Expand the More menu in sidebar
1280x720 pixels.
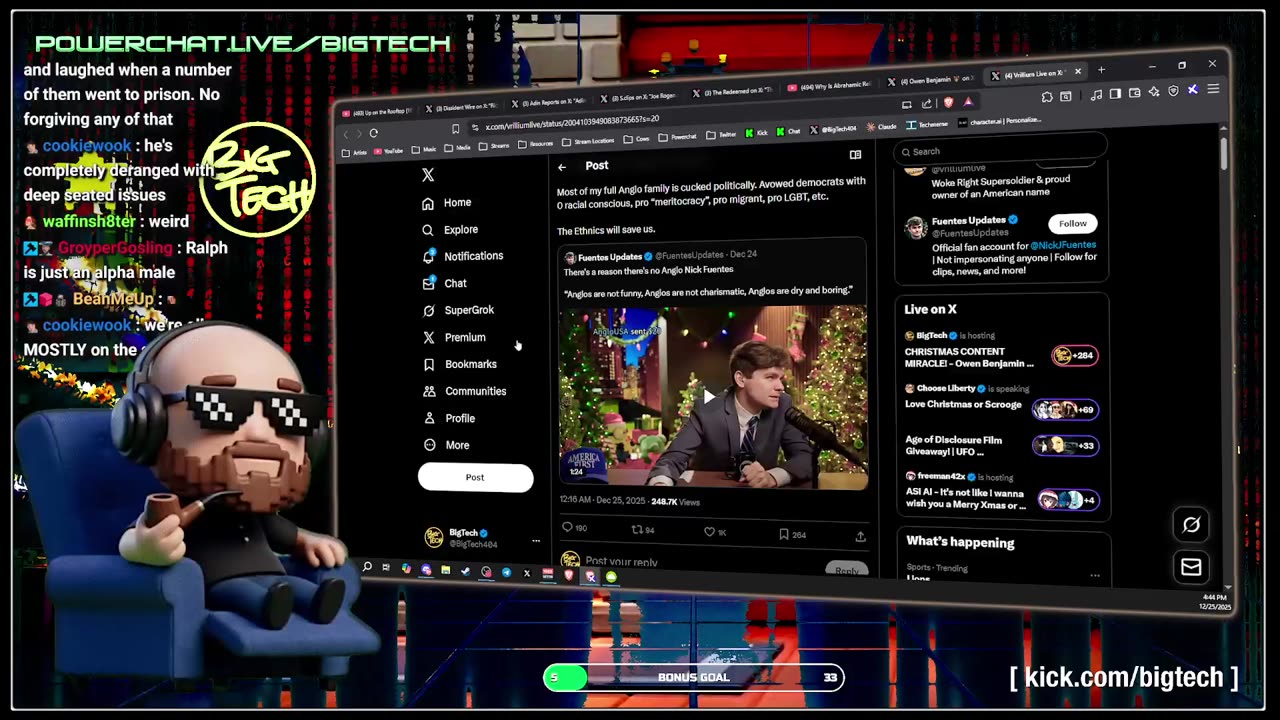tap(445, 445)
